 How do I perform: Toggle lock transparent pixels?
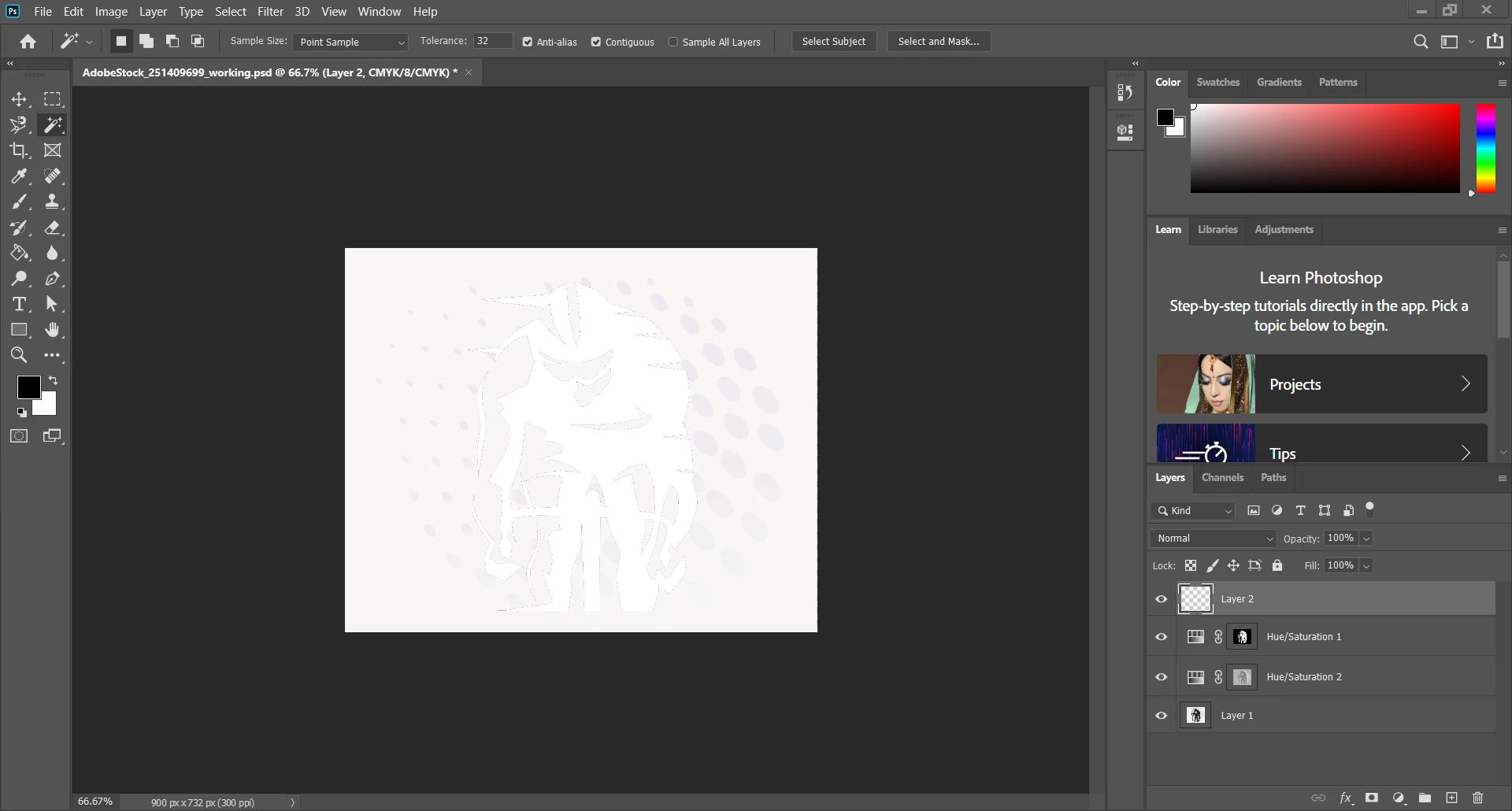1191,565
